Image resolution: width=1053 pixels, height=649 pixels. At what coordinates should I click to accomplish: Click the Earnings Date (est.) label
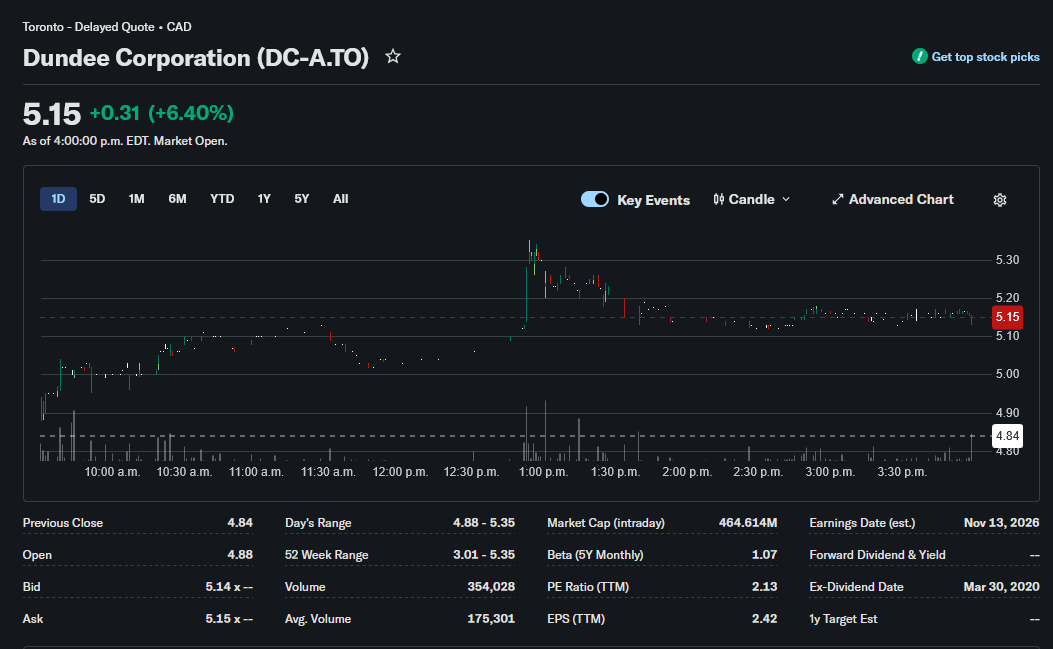coord(862,523)
